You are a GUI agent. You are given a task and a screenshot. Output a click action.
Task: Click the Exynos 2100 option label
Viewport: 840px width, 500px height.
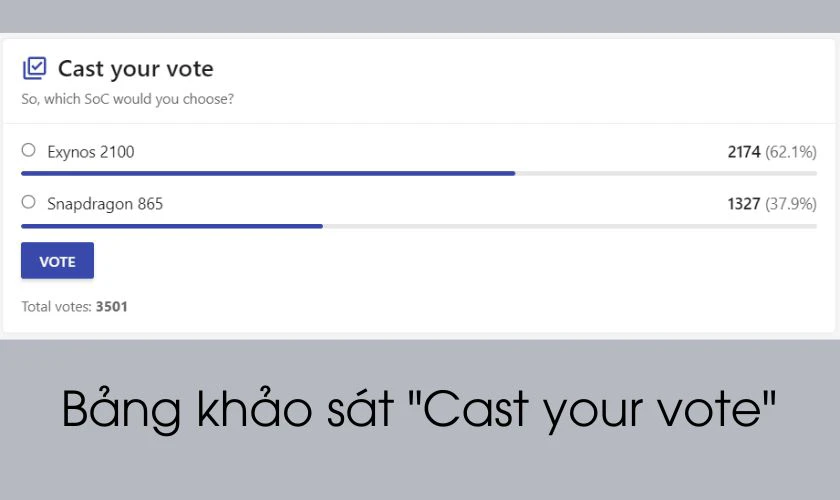(x=91, y=152)
